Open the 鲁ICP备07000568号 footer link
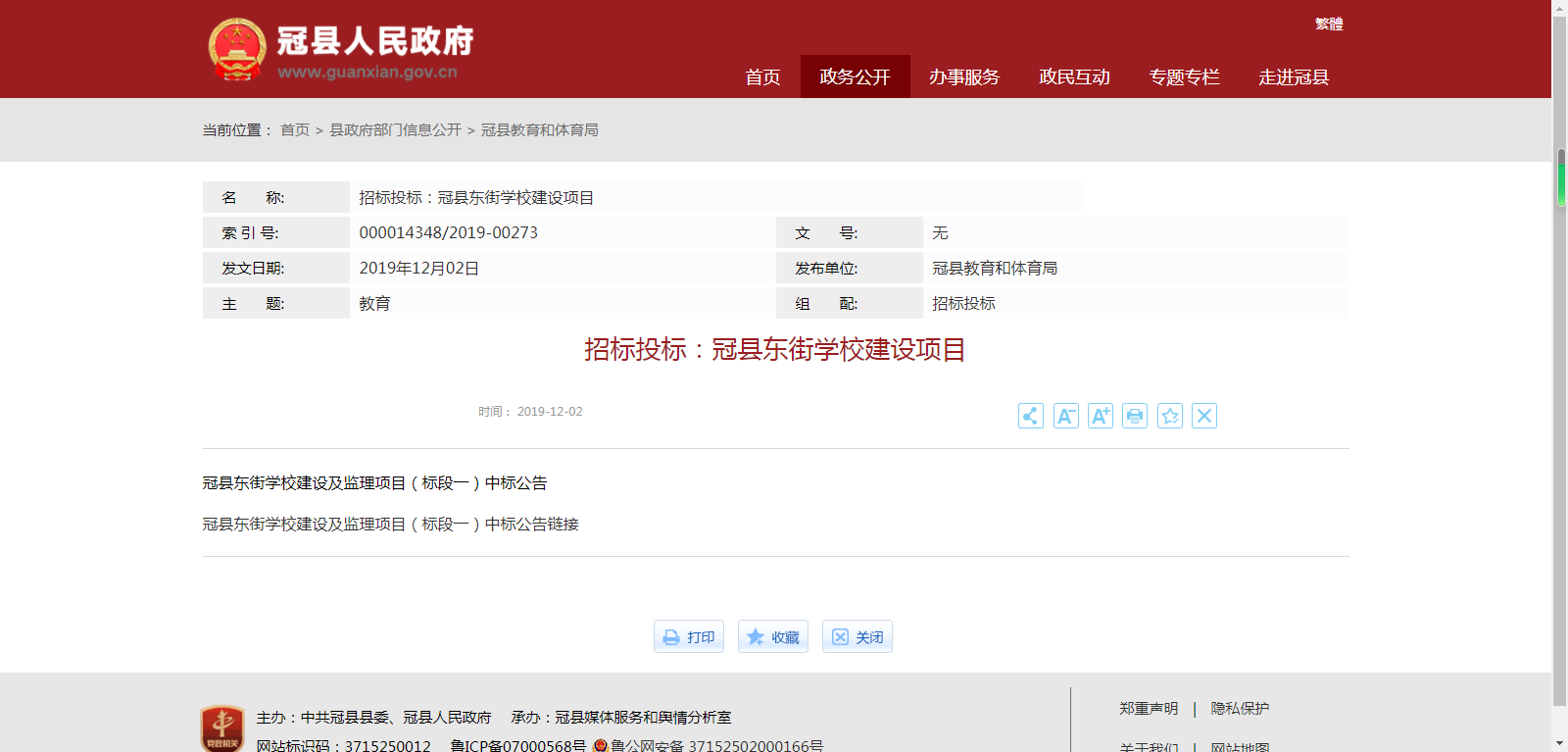Viewport: 1568px width, 752px height. click(518, 746)
